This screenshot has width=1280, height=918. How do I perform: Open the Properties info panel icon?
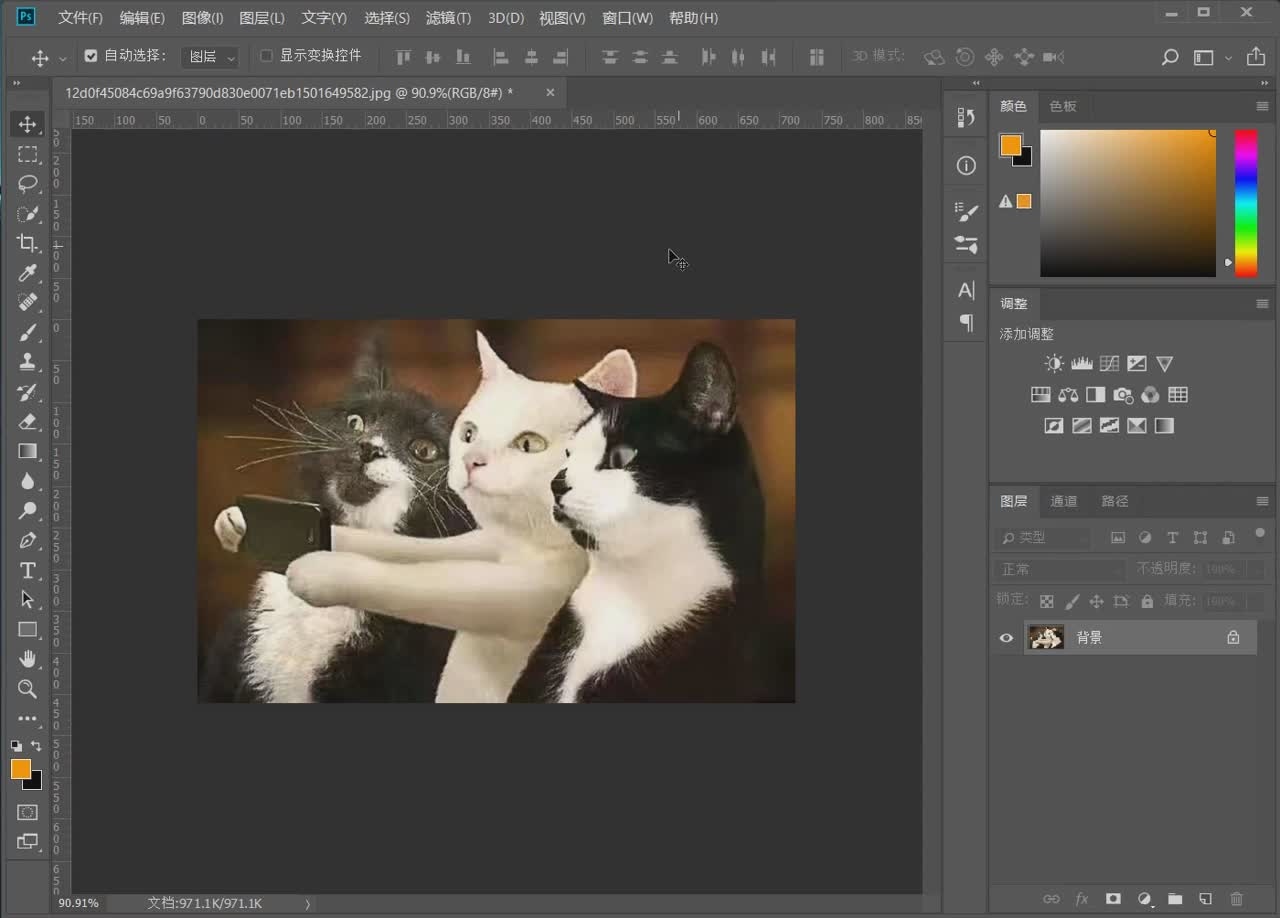pos(966,166)
